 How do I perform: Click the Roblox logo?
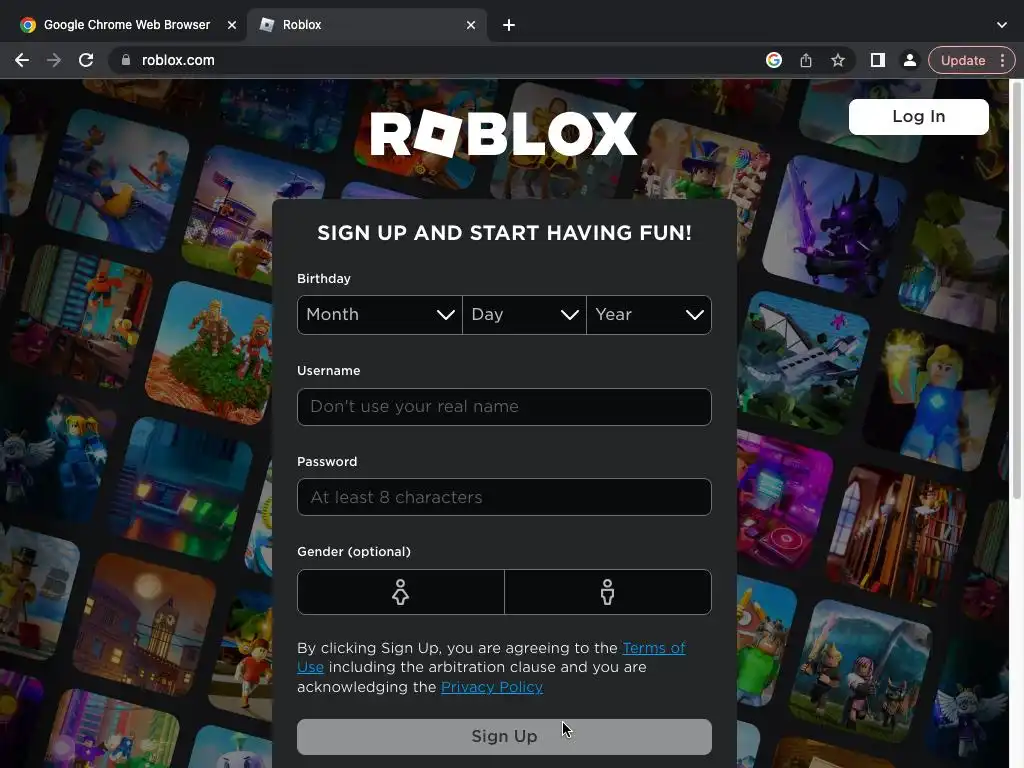(x=504, y=133)
